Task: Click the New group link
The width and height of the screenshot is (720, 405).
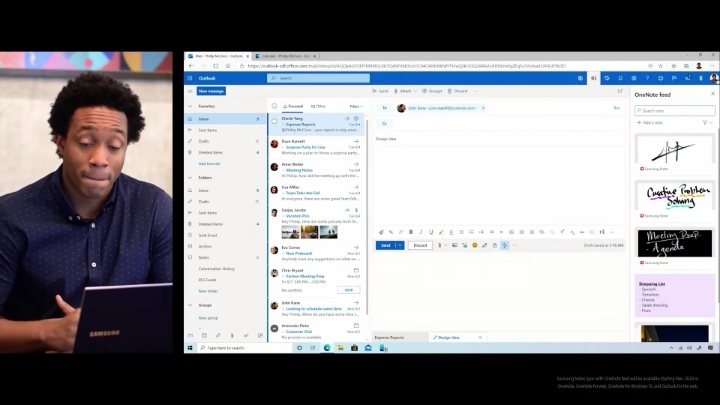Action: pyautogui.click(x=208, y=318)
